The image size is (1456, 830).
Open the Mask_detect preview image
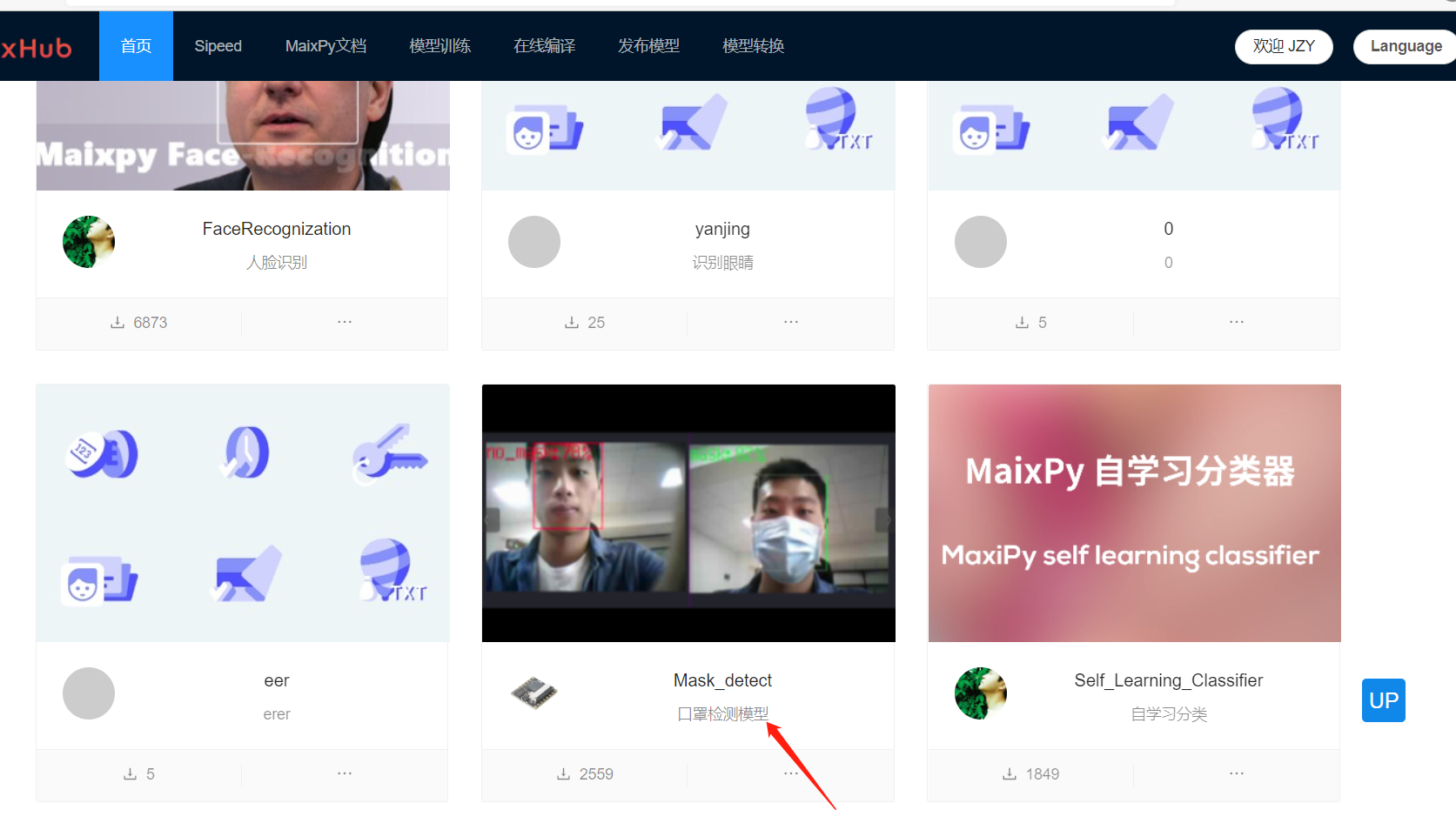[x=688, y=512]
